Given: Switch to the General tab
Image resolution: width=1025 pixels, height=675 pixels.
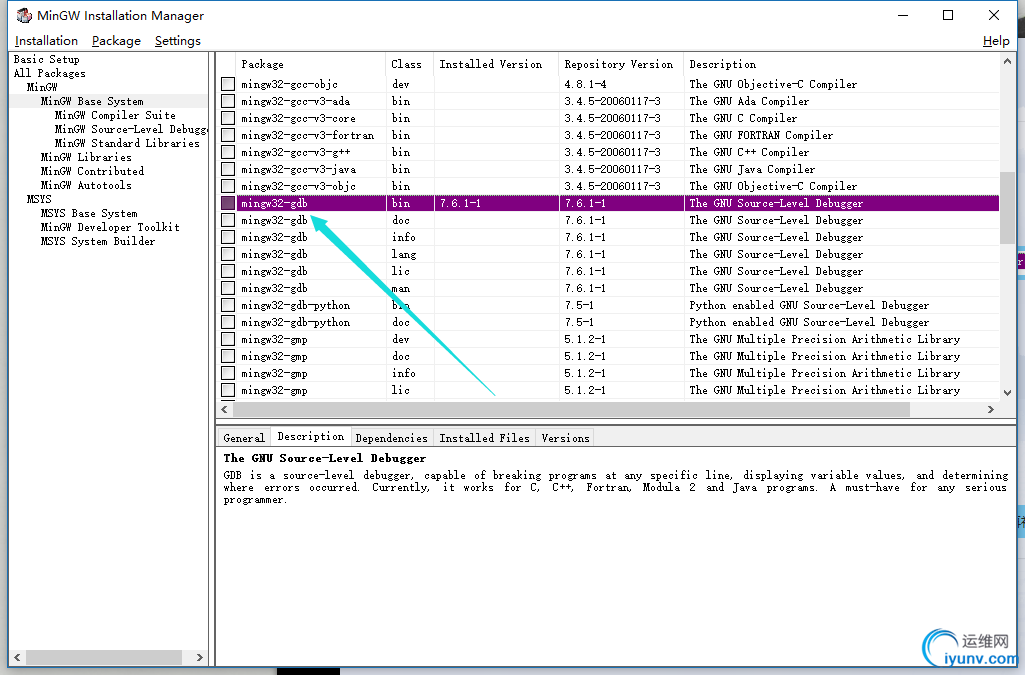Looking at the screenshot, I should pyautogui.click(x=244, y=438).
